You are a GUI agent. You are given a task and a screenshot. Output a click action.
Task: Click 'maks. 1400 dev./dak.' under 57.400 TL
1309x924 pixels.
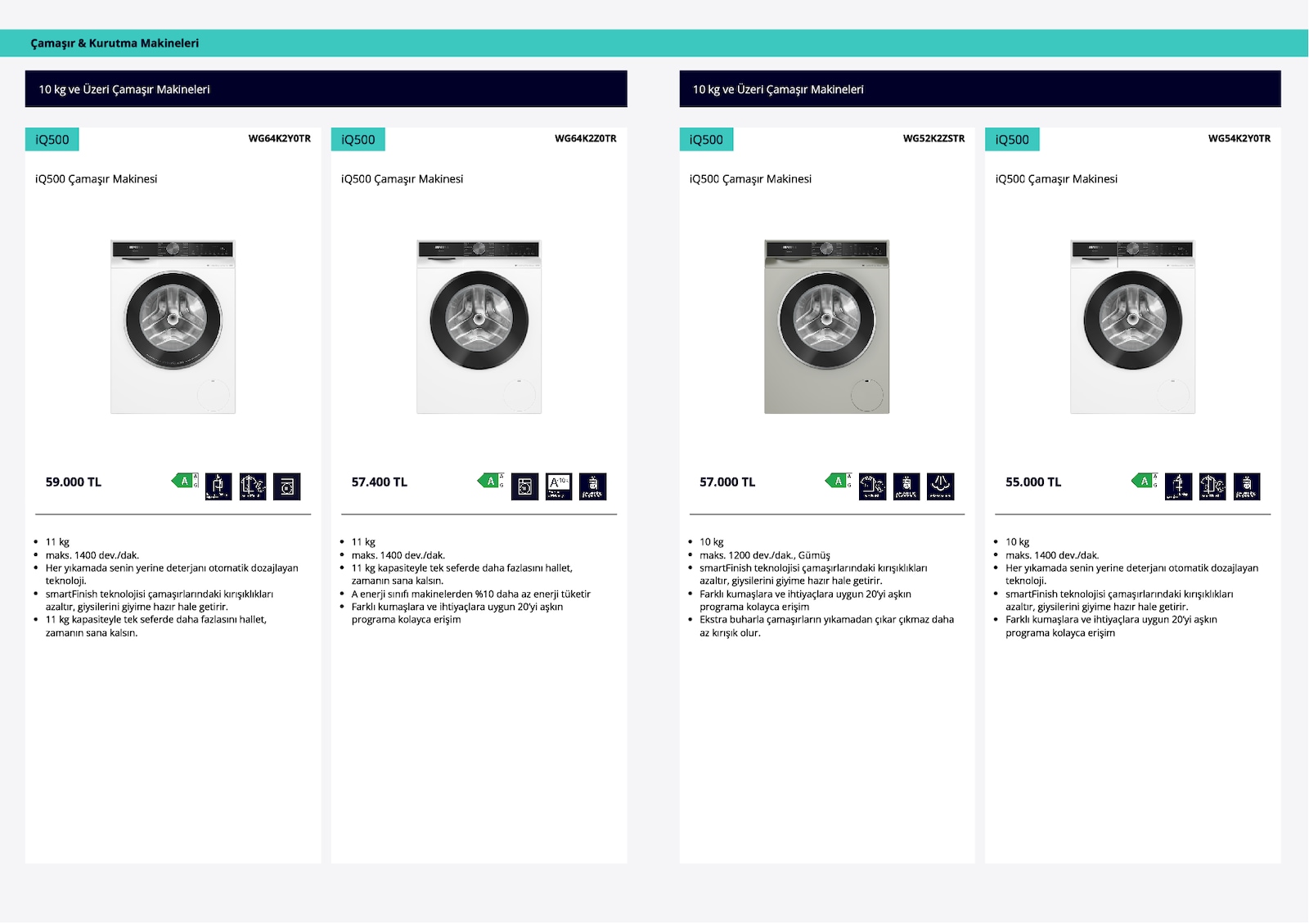pyautogui.click(x=398, y=555)
